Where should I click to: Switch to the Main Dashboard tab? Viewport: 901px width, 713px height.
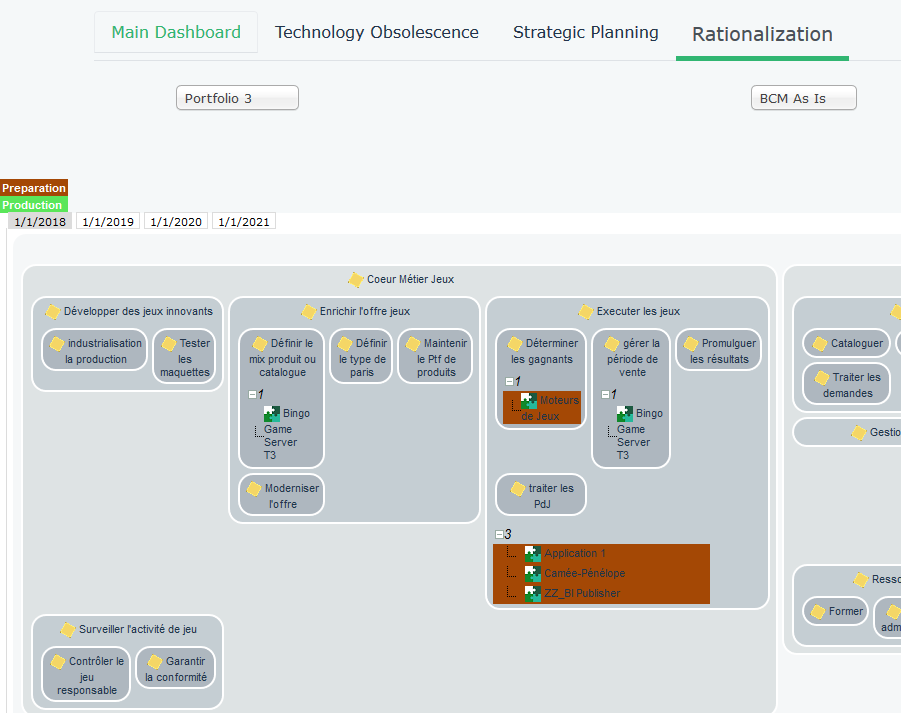tap(176, 32)
